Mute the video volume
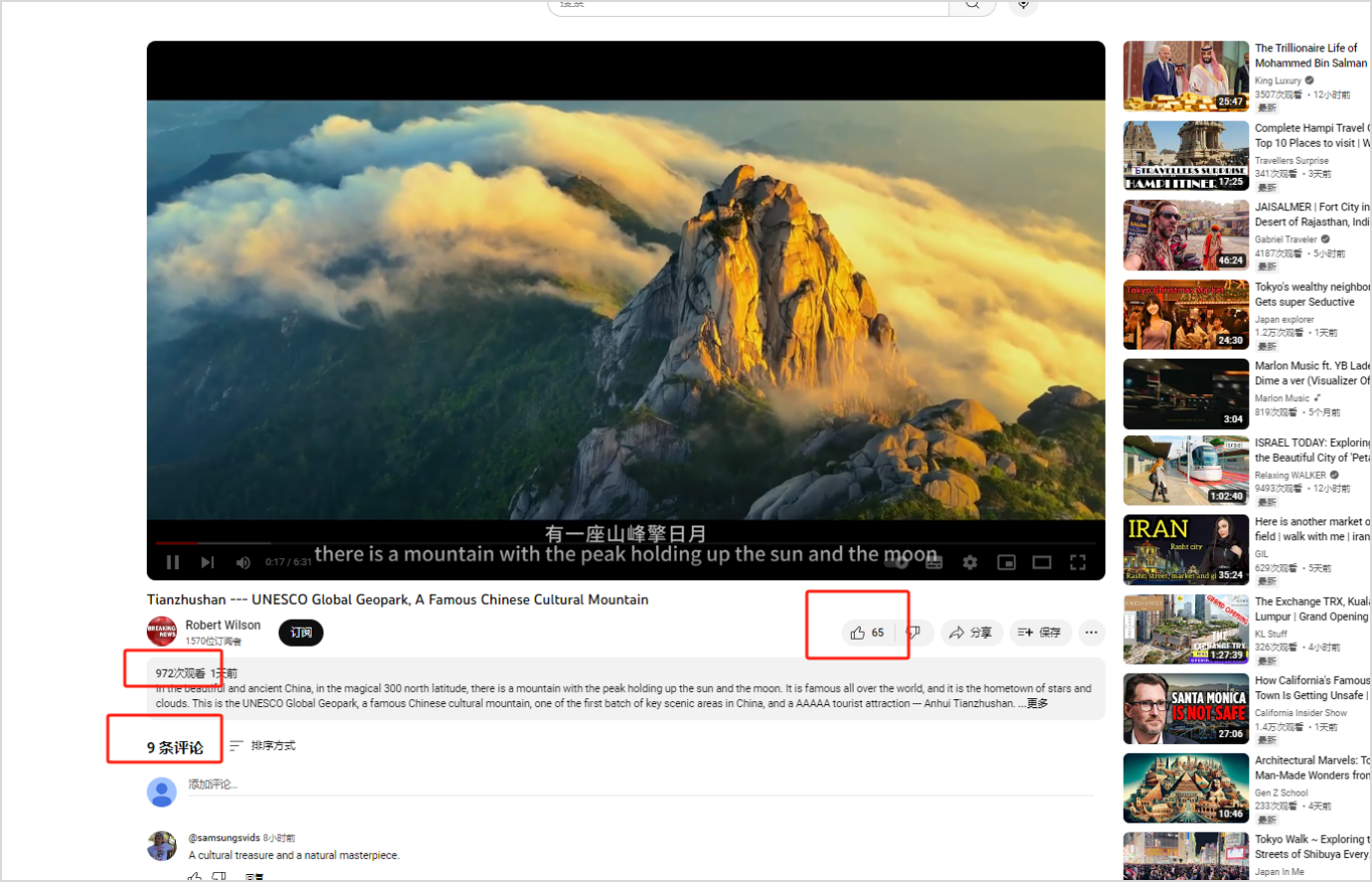The height and width of the screenshot is (882, 1372). pyautogui.click(x=243, y=562)
